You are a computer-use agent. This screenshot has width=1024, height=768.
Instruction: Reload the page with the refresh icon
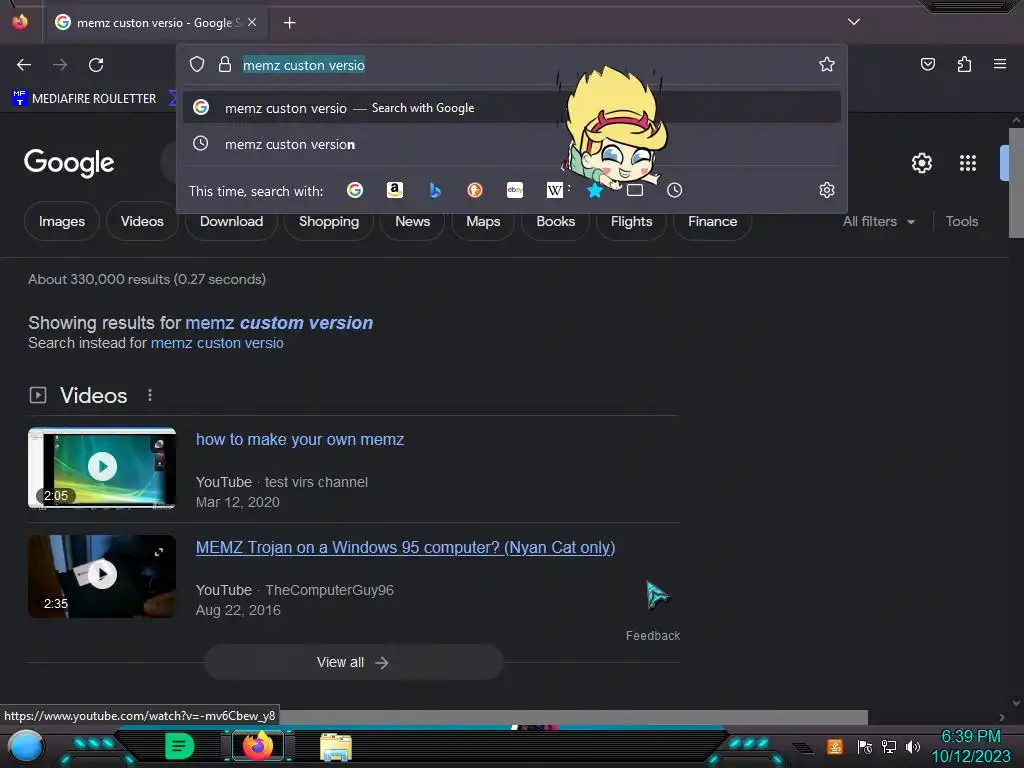[x=96, y=65]
